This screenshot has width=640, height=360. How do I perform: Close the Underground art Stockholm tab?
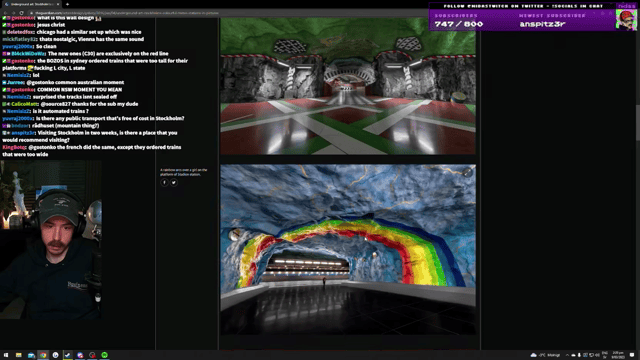58,4
